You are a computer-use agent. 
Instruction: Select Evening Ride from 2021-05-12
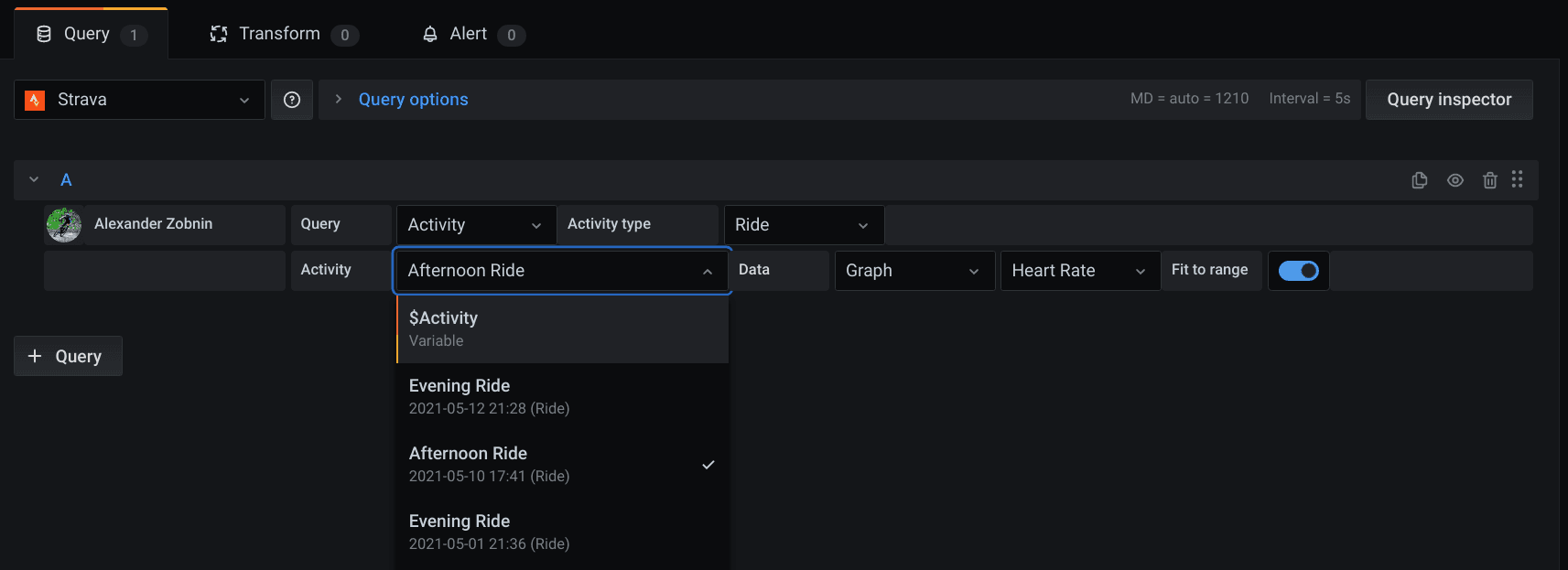pos(562,396)
